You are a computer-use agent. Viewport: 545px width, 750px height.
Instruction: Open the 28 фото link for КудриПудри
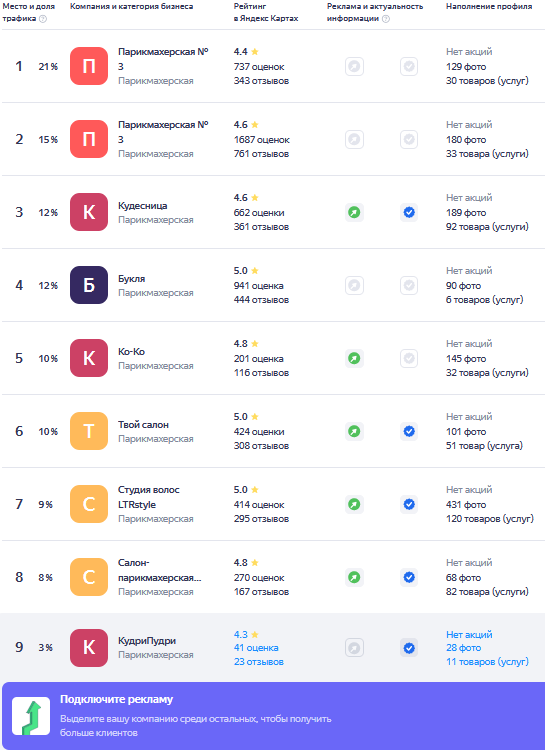click(464, 648)
